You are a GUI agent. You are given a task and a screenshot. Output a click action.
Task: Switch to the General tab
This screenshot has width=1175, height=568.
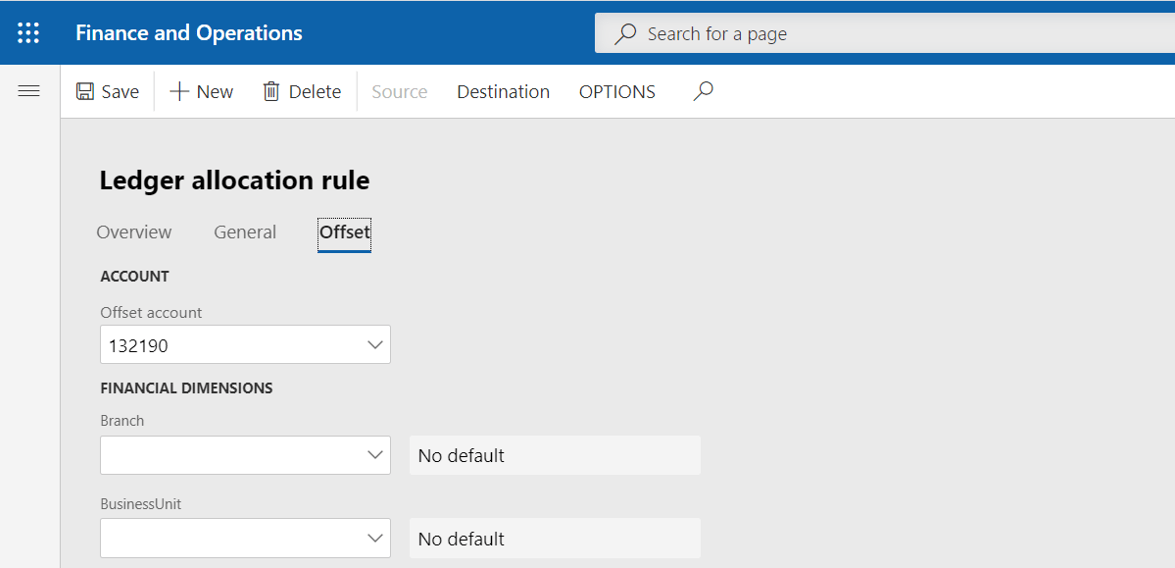(245, 232)
